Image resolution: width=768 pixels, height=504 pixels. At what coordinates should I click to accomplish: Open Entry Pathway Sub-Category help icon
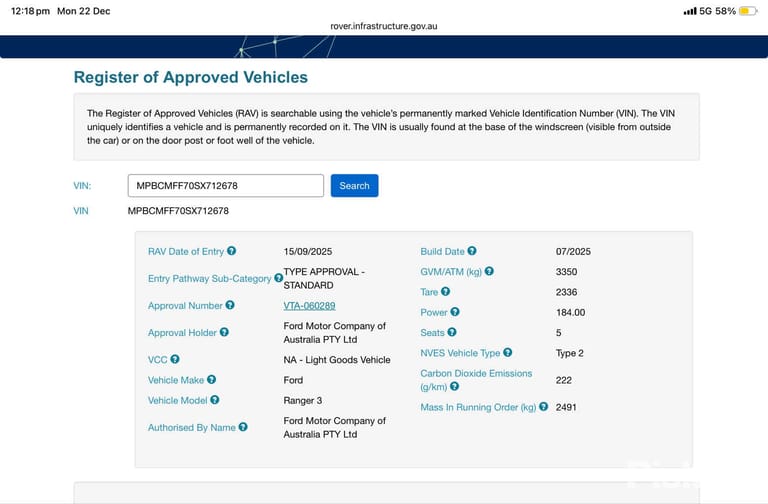(x=278, y=278)
